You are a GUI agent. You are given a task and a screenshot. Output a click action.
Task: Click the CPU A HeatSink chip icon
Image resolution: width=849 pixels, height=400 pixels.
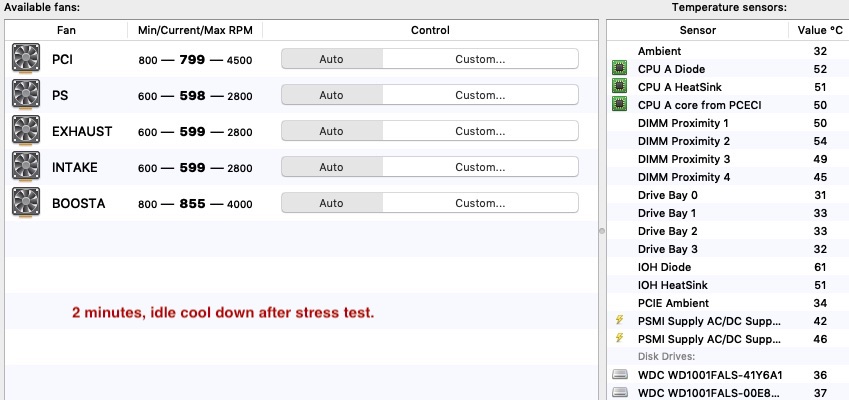point(620,87)
